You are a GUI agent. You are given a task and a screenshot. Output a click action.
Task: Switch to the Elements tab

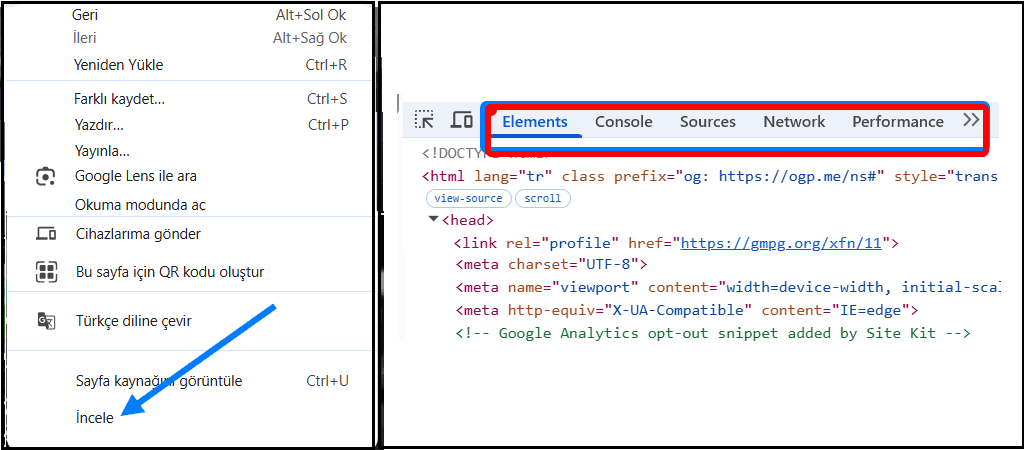(535, 122)
